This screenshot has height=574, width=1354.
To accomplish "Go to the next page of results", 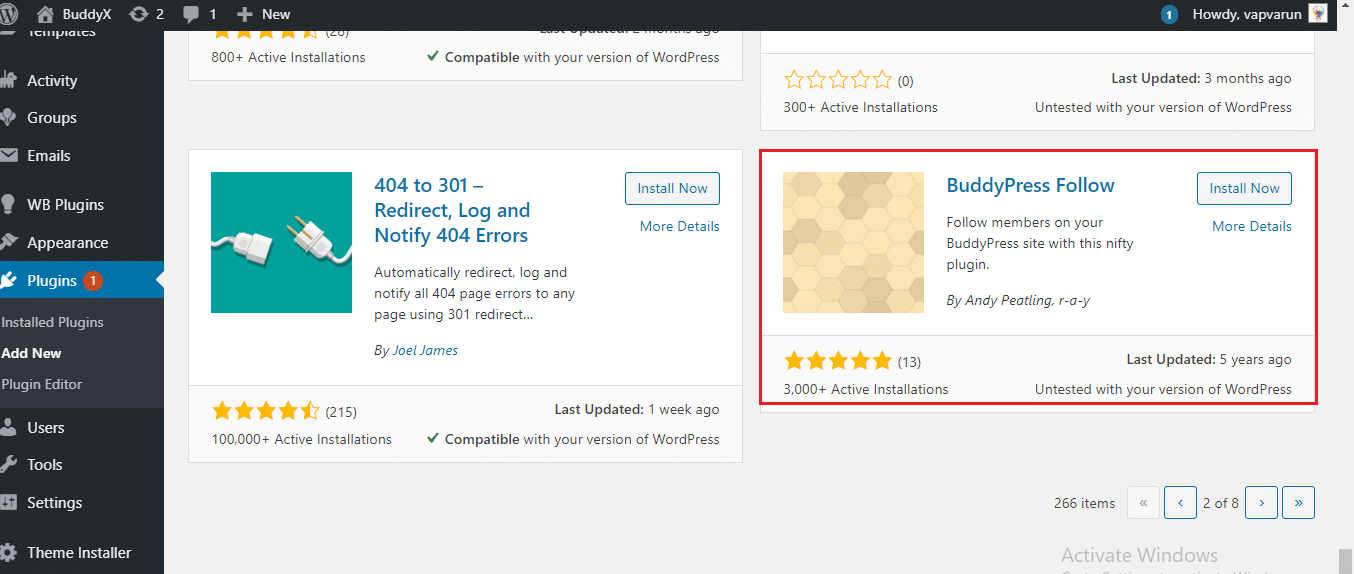I will [1261, 503].
